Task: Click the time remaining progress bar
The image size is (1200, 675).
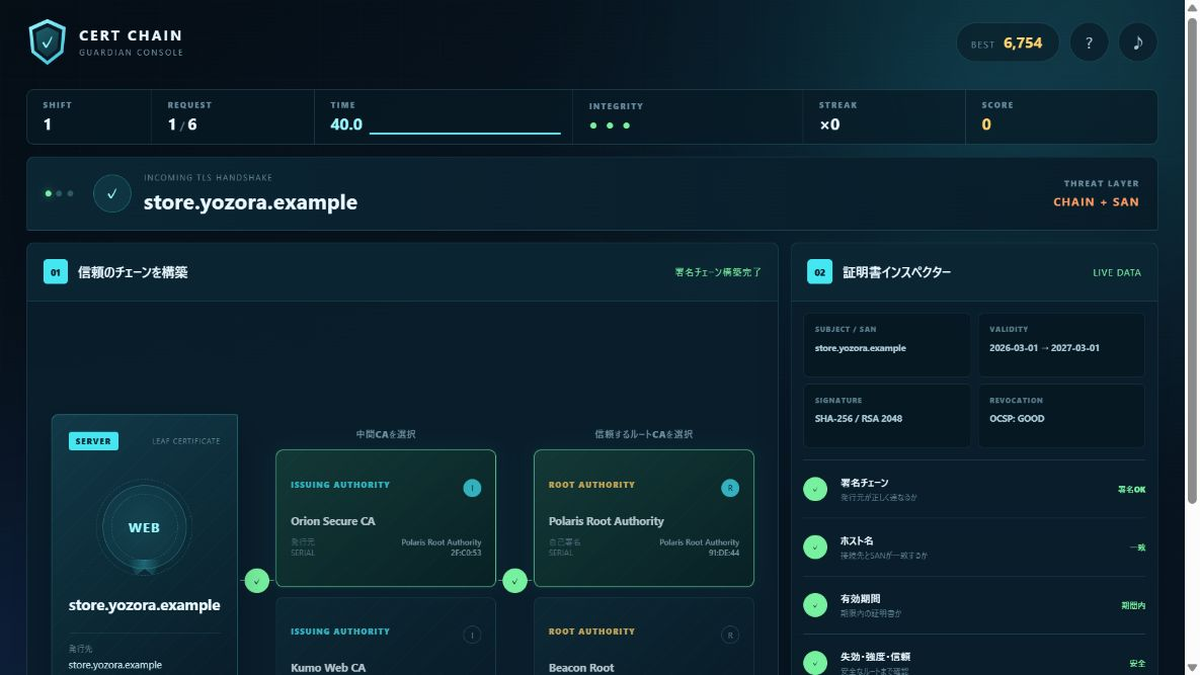Action: point(465,132)
